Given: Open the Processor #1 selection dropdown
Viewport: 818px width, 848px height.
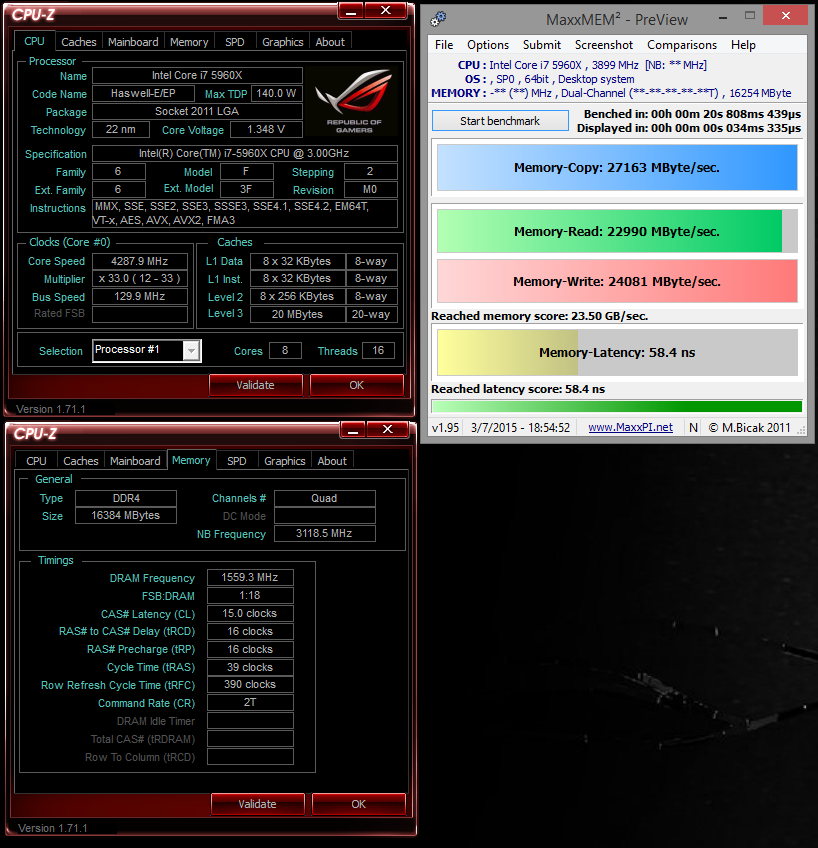Looking at the screenshot, I should (x=191, y=351).
